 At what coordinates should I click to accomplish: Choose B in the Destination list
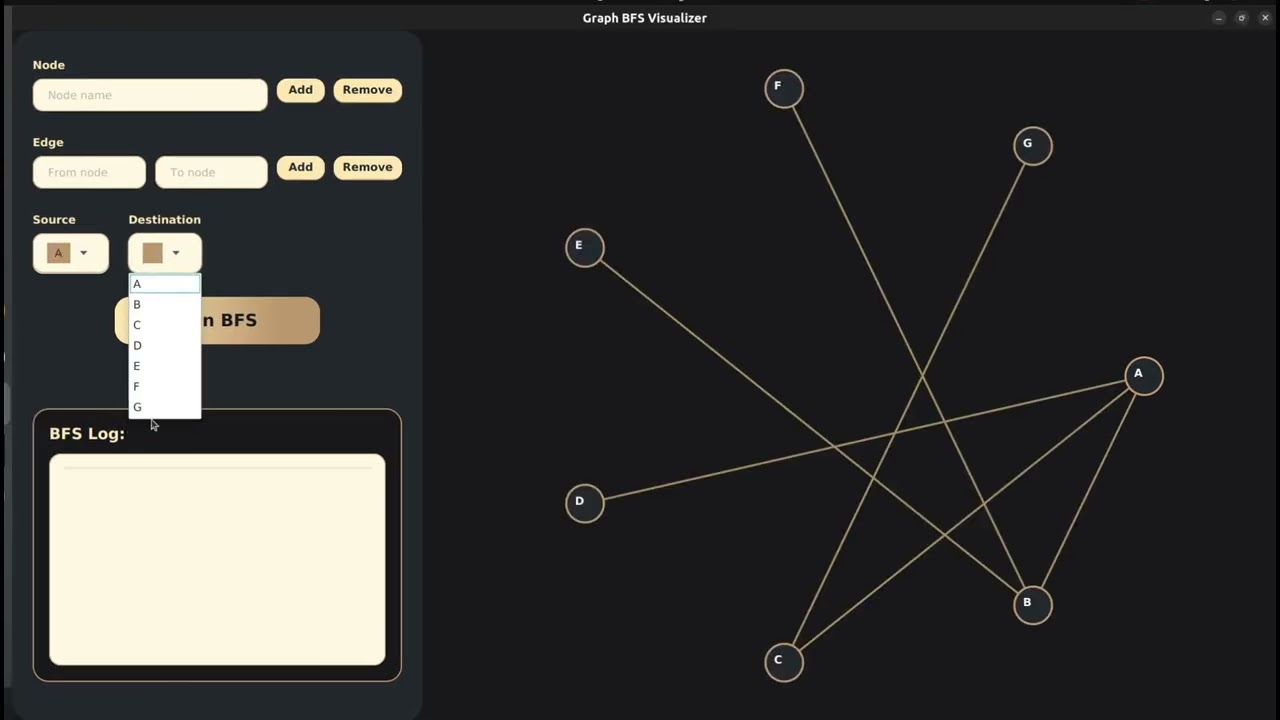164,304
